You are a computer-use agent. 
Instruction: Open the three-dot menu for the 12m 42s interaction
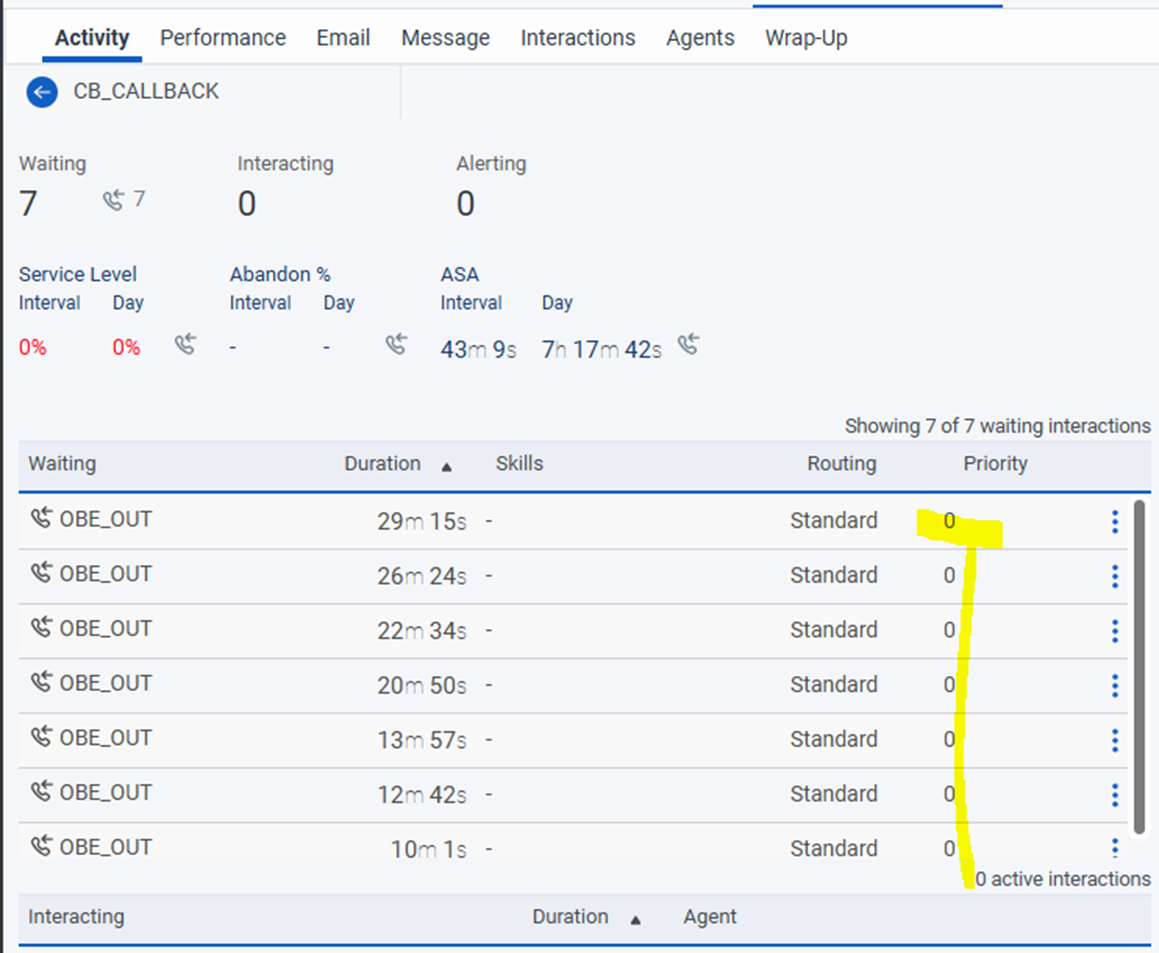click(1114, 795)
